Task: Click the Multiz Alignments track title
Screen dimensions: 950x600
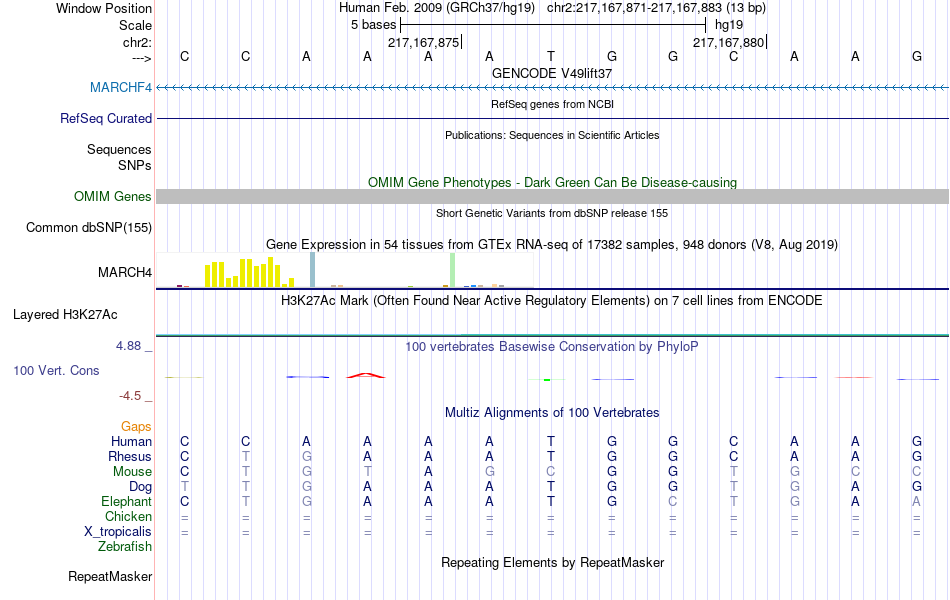Action: [x=552, y=413]
